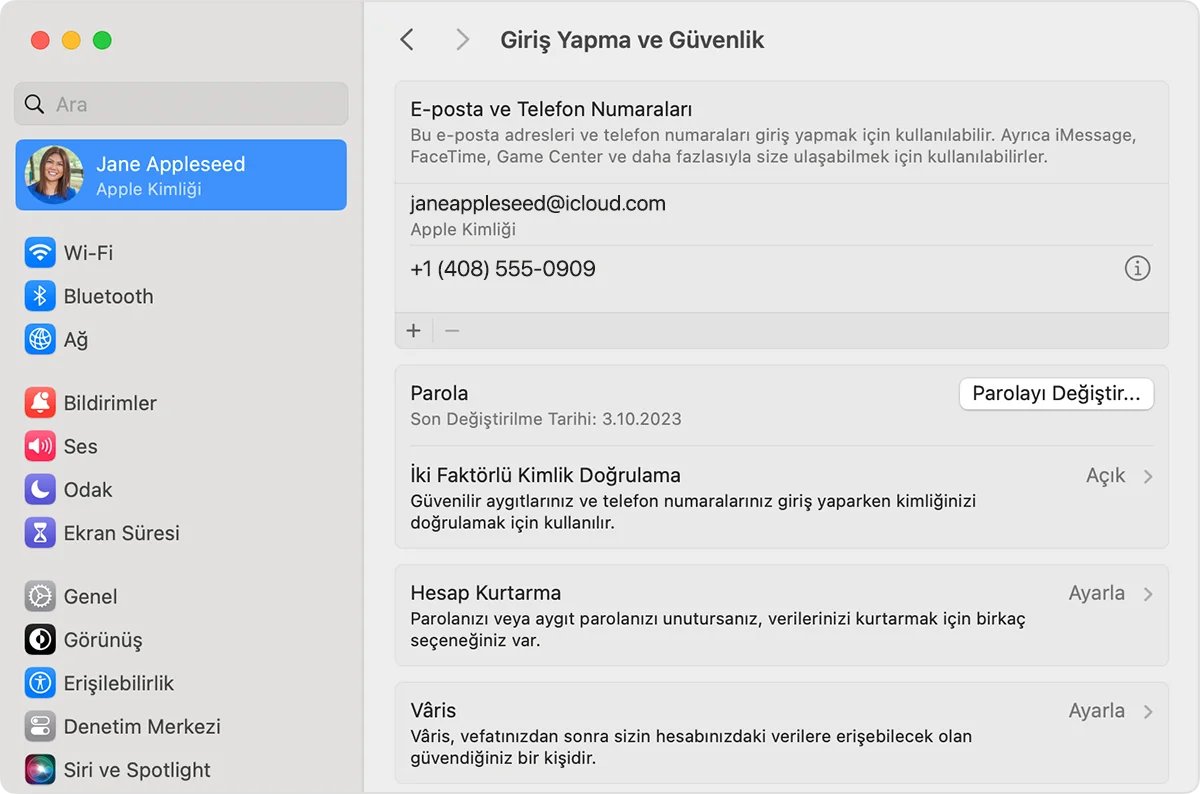Select the Odak moon icon
Screen dimensions: 1200x794
click(x=40, y=489)
